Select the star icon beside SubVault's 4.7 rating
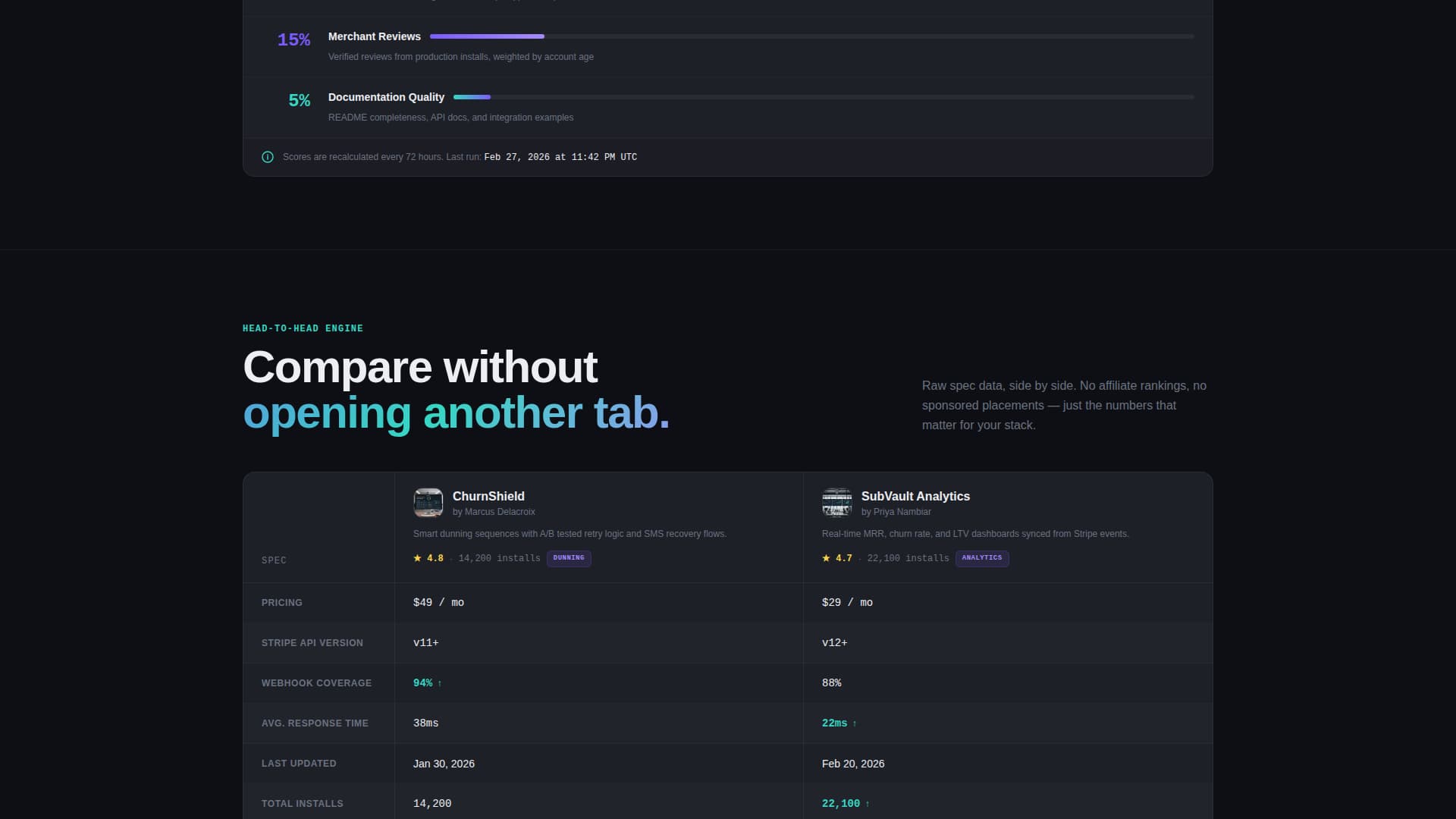 click(826, 558)
